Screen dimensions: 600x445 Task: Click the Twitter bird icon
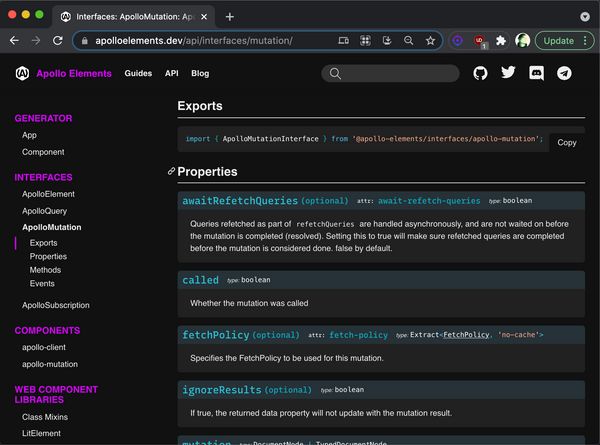click(x=508, y=73)
